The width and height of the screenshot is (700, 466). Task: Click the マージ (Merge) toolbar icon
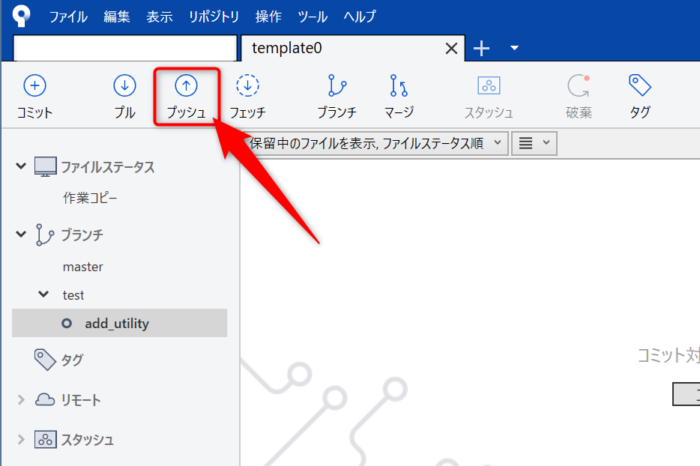(398, 87)
